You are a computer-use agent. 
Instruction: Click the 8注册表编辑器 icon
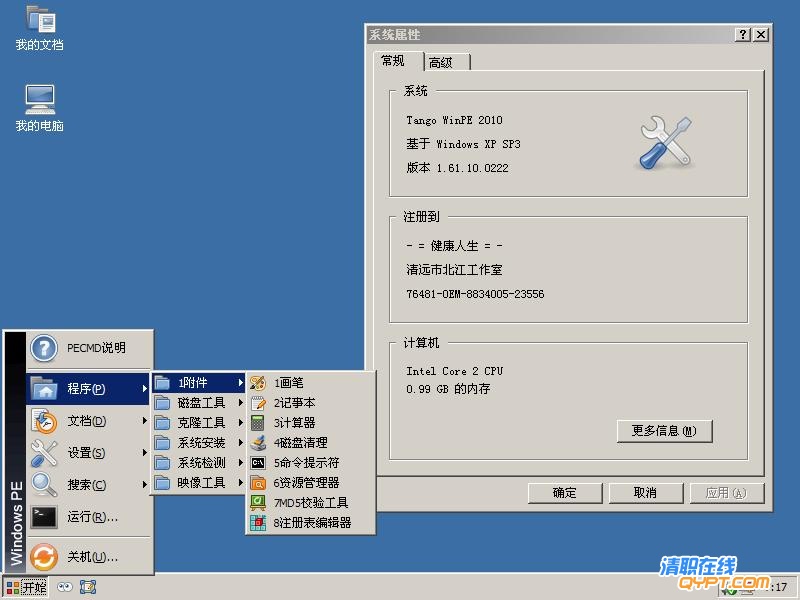pyautogui.click(x=258, y=522)
